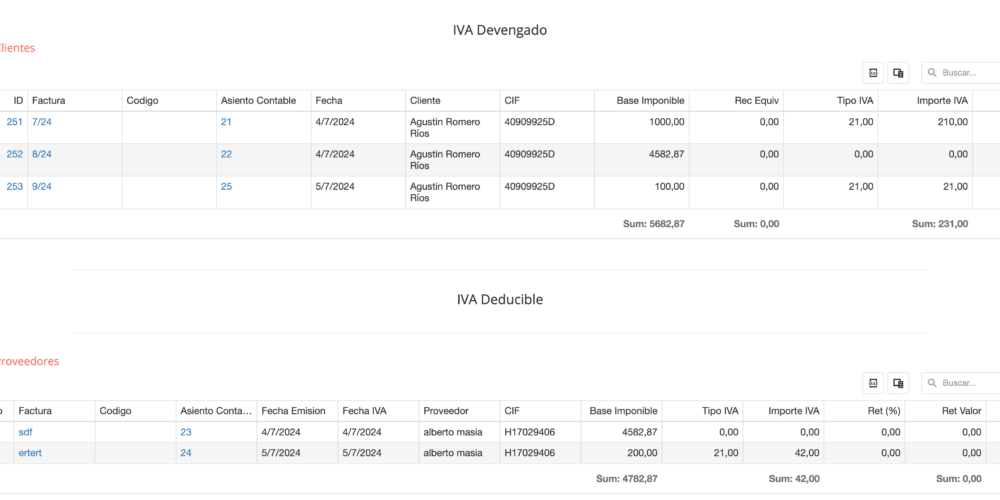This screenshot has height=500, width=1000.
Task: Sort by the Asiento Contable column in the Clientes table
Action: pos(263,101)
